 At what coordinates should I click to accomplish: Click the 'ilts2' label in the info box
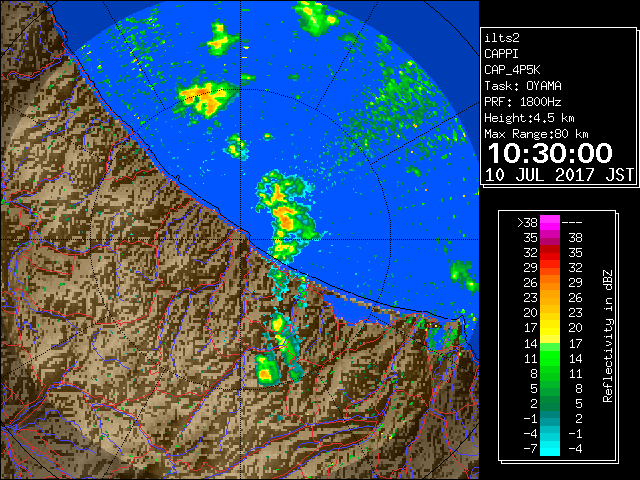[502, 38]
